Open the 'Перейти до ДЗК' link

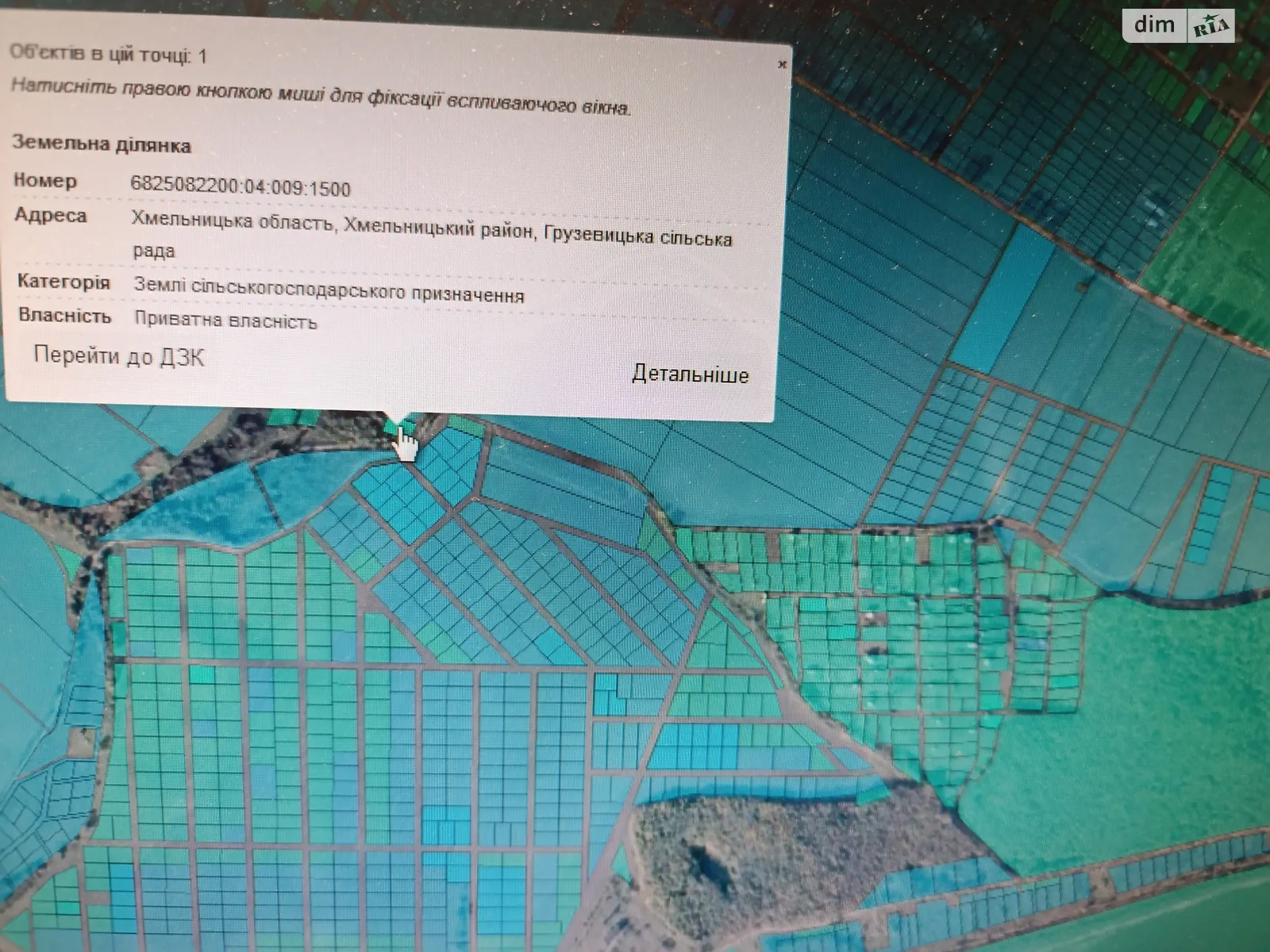(119, 356)
